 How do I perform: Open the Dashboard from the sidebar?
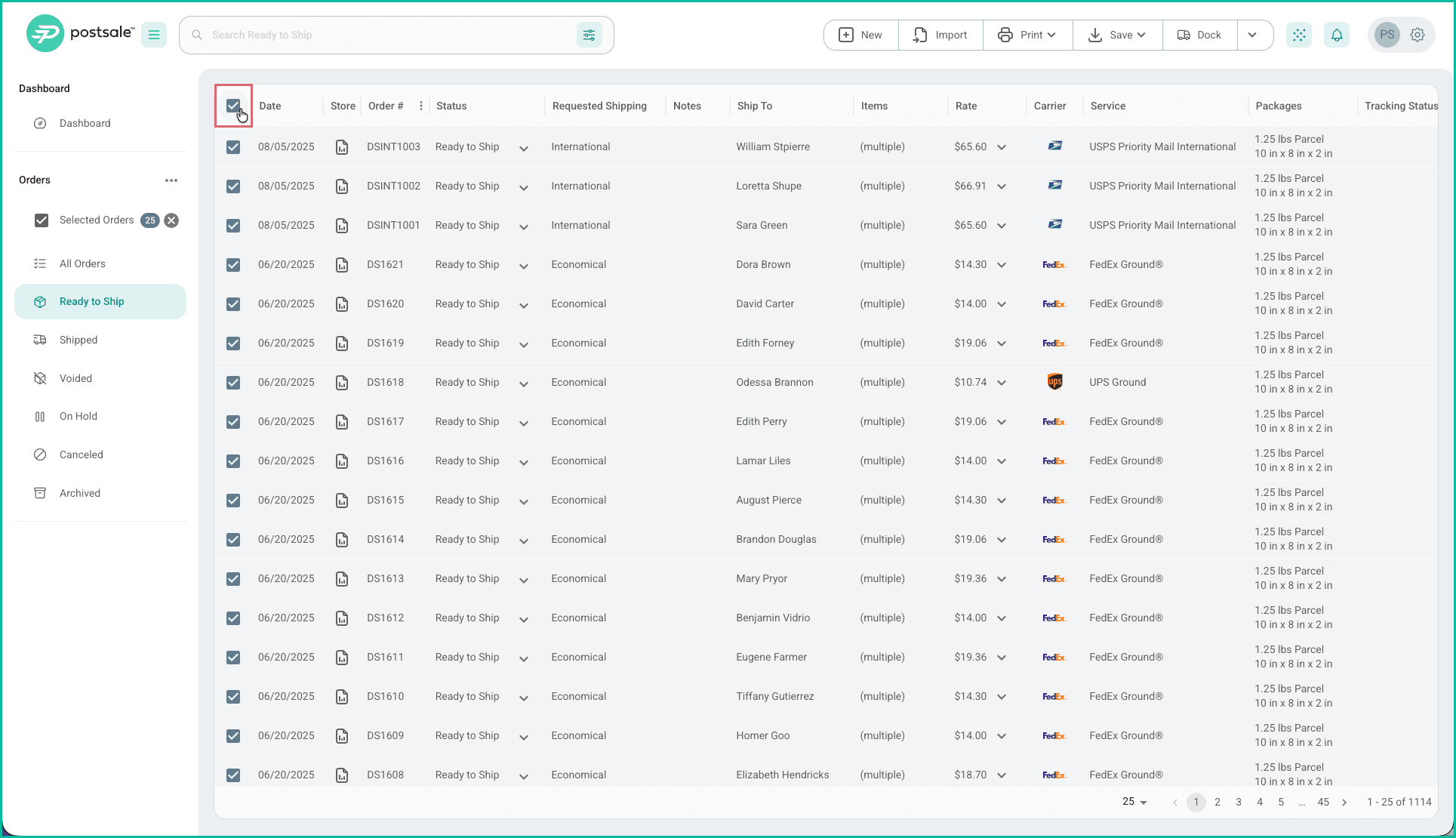click(x=85, y=123)
